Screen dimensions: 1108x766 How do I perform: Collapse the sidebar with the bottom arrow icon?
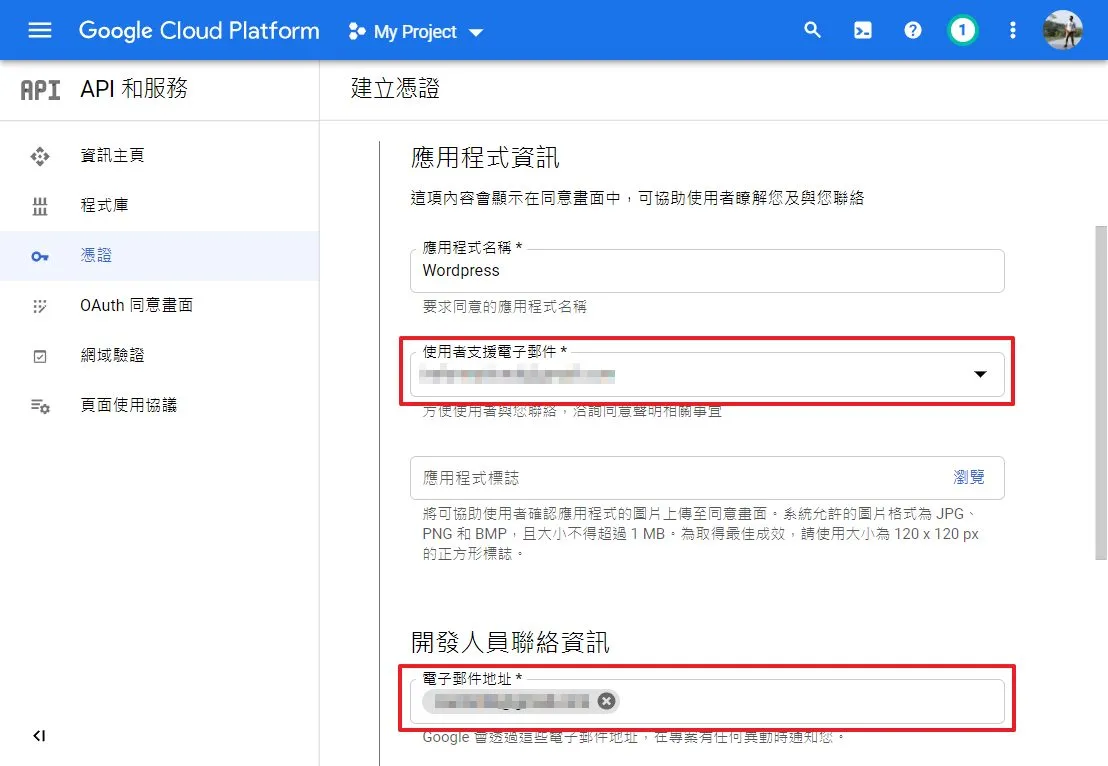(39, 736)
